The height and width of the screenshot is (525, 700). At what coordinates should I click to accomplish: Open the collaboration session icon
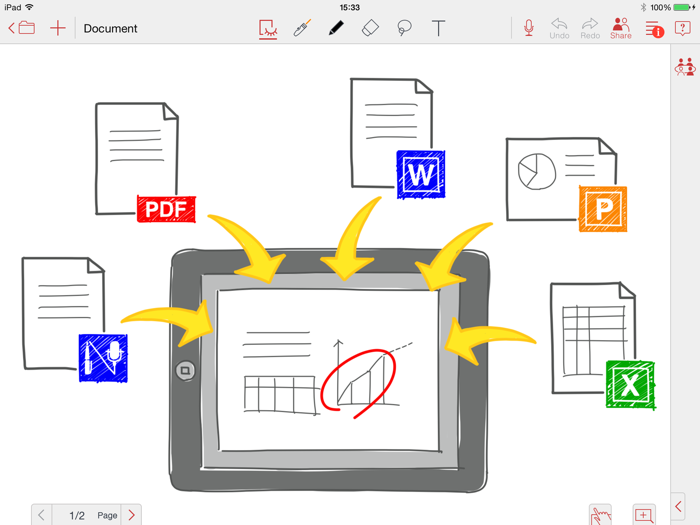click(x=685, y=67)
